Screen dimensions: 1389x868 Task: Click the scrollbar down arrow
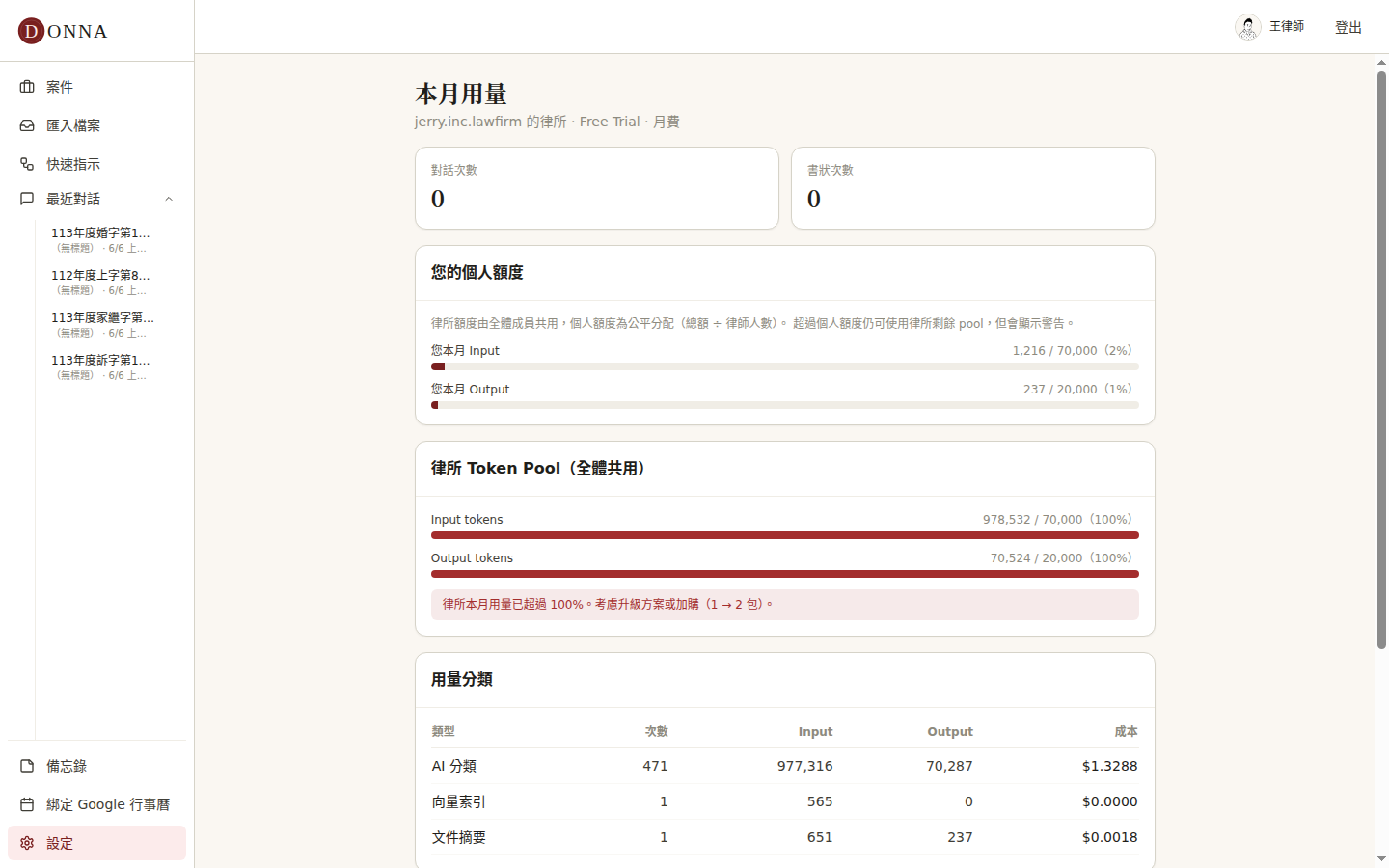click(1382, 858)
